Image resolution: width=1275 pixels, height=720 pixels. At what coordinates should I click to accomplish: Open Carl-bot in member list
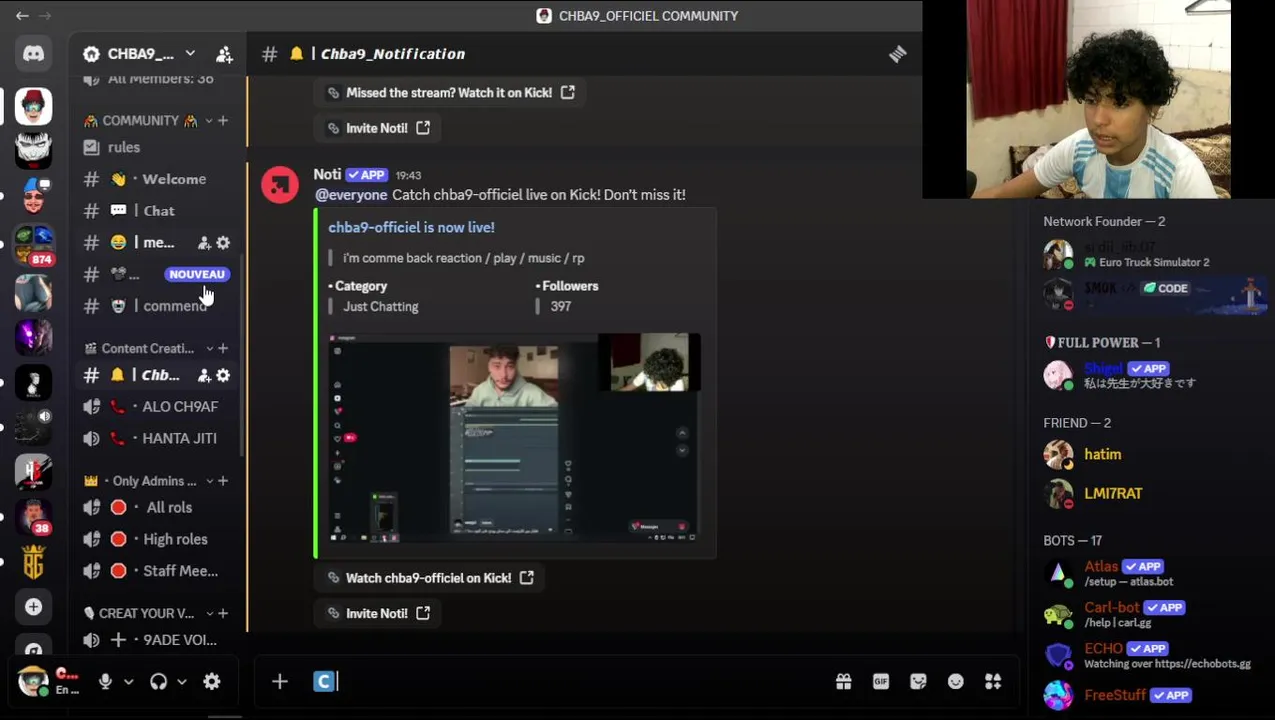tap(1149, 614)
